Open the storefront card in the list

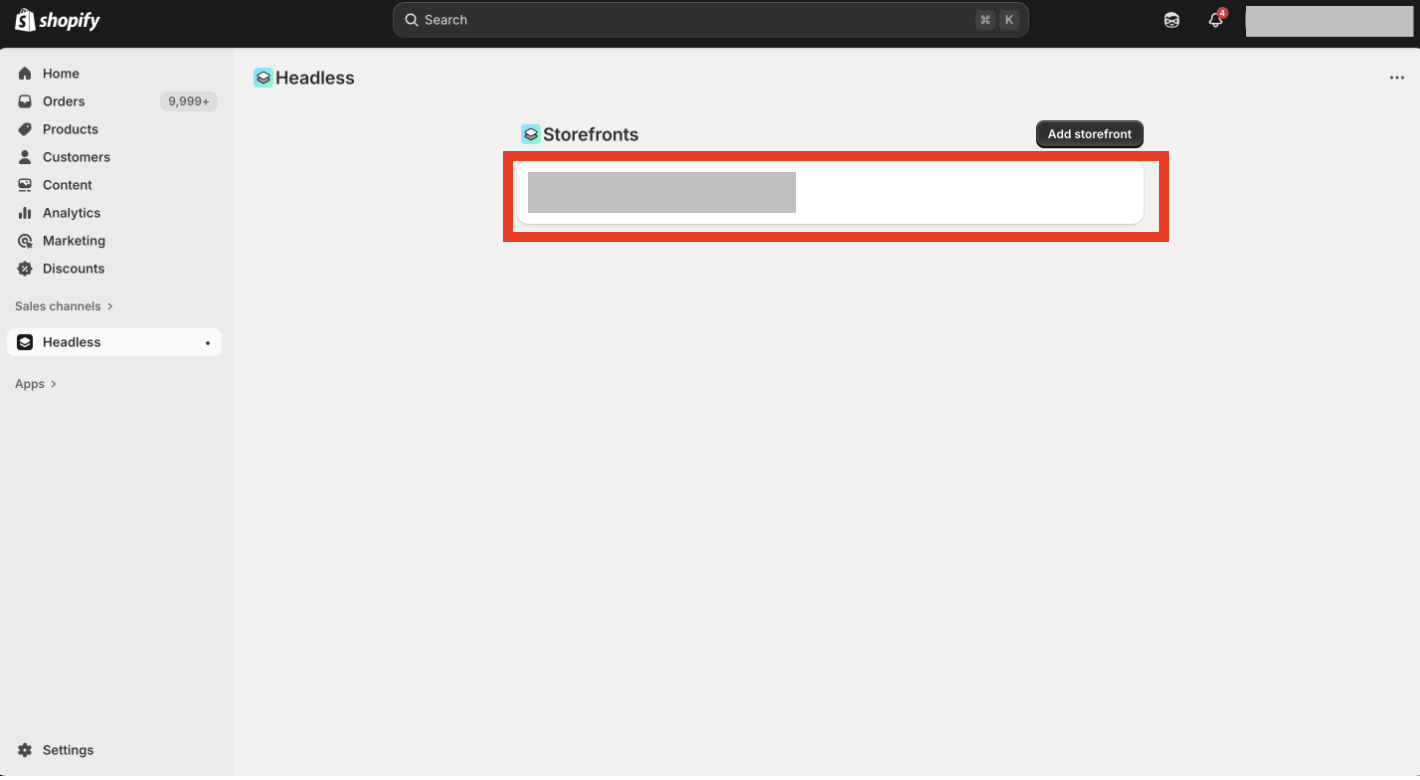(x=830, y=193)
